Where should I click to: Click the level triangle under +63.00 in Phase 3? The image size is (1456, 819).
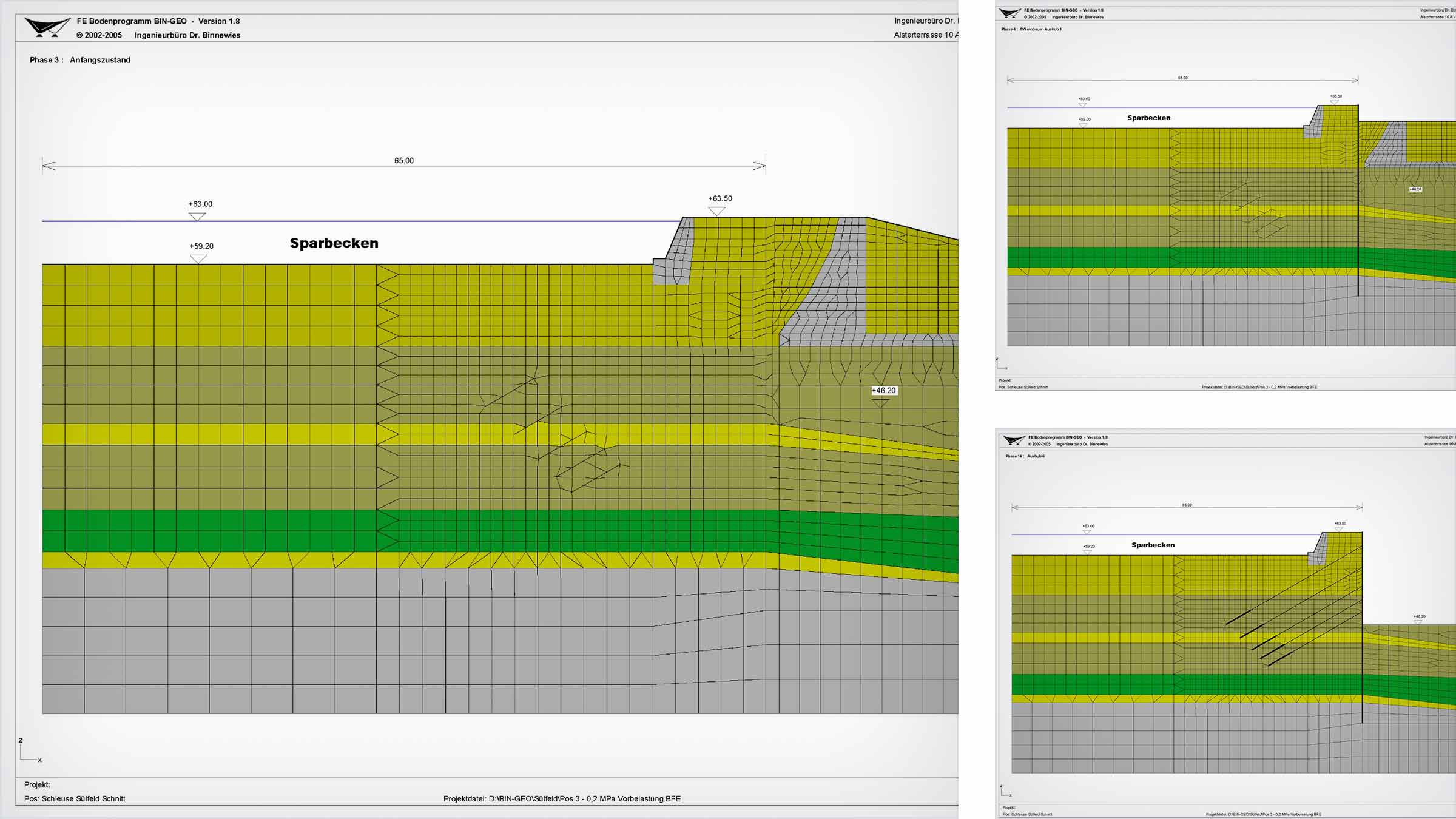[197, 217]
